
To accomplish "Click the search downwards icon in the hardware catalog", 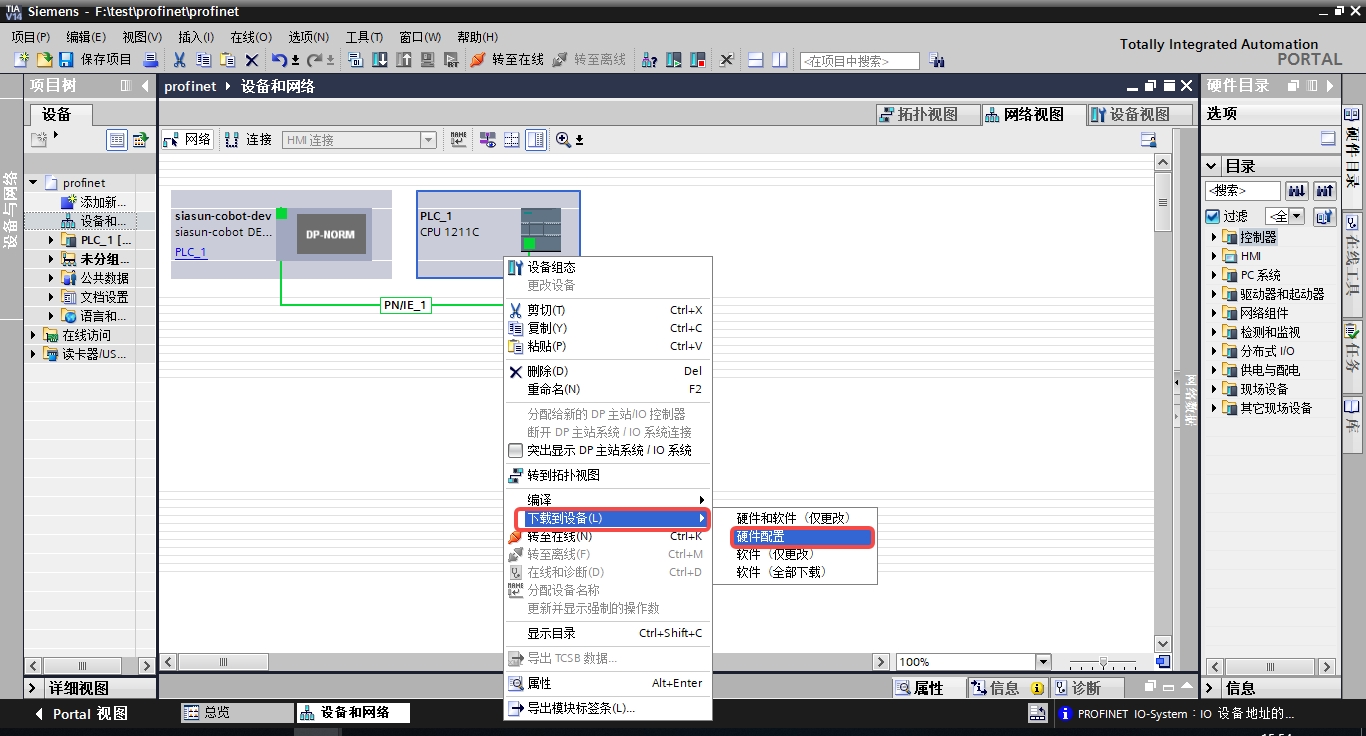I will (x=1297, y=190).
